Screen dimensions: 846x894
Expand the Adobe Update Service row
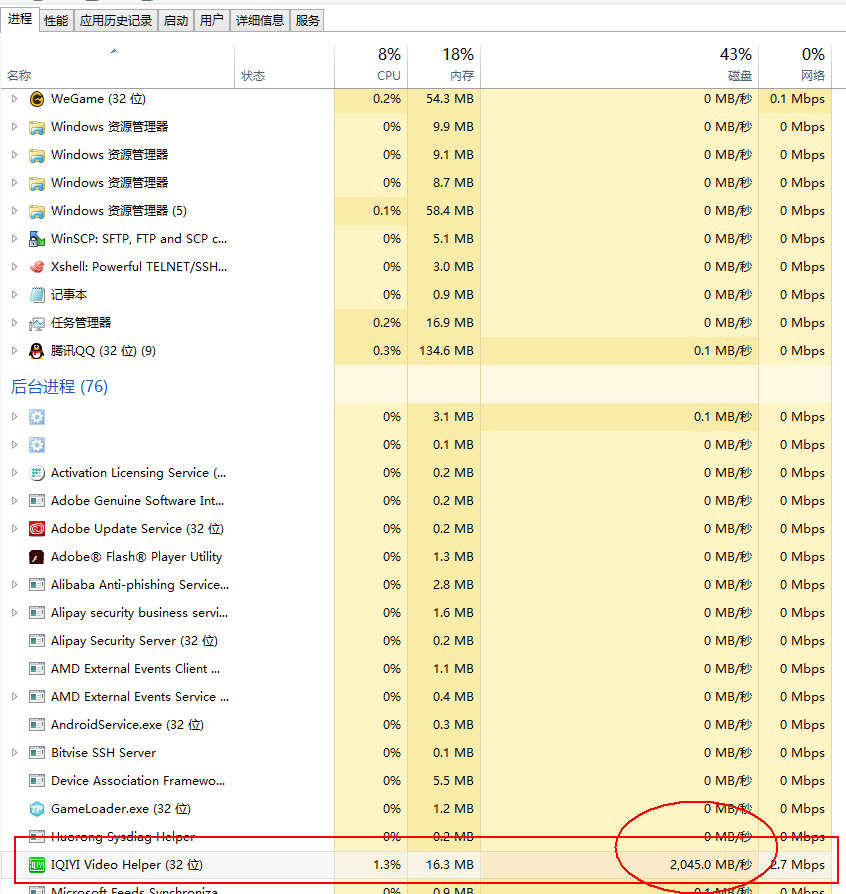tap(14, 528)
